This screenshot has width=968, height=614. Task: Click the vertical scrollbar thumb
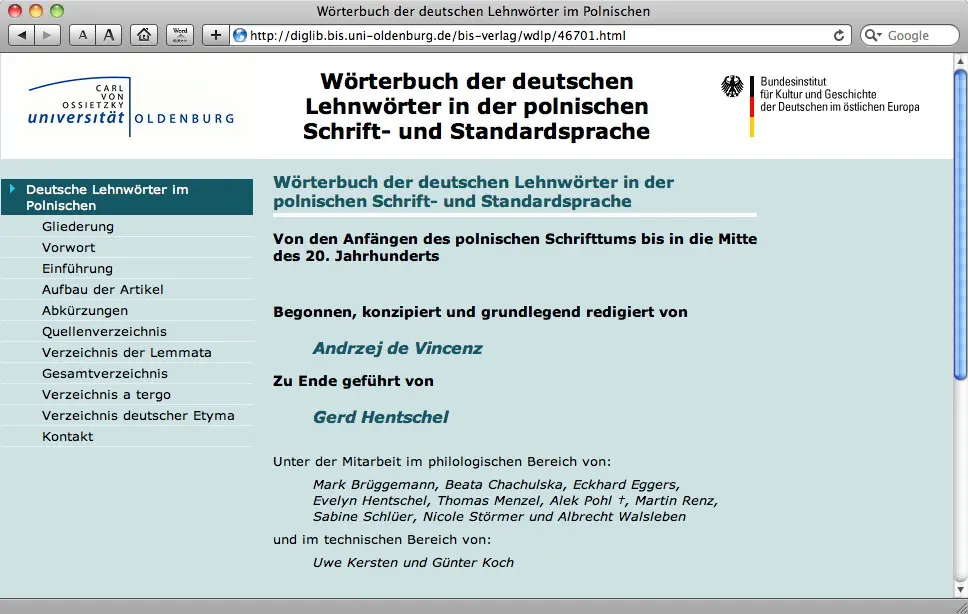[961, 224]
